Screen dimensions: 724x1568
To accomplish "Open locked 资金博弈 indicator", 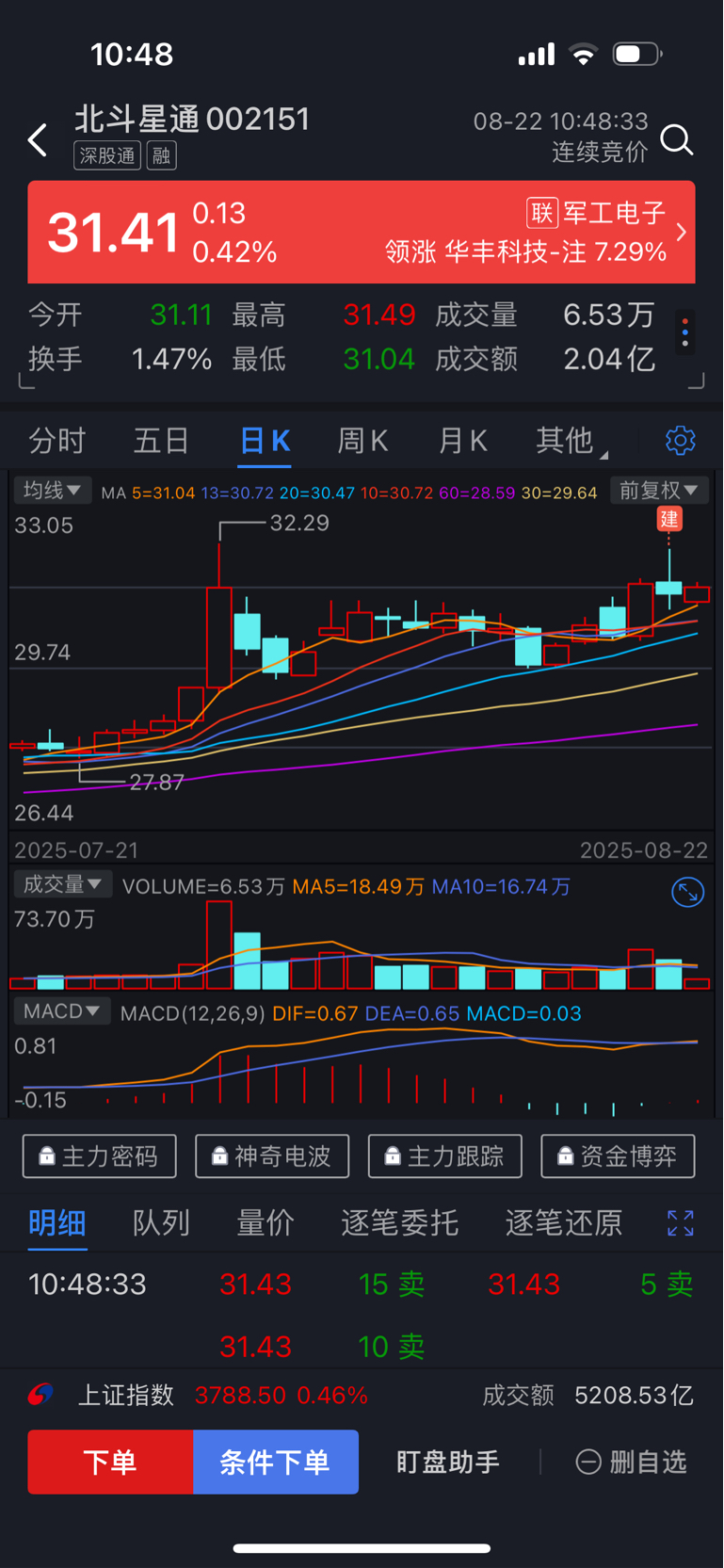I will [x=619, y=1156].
